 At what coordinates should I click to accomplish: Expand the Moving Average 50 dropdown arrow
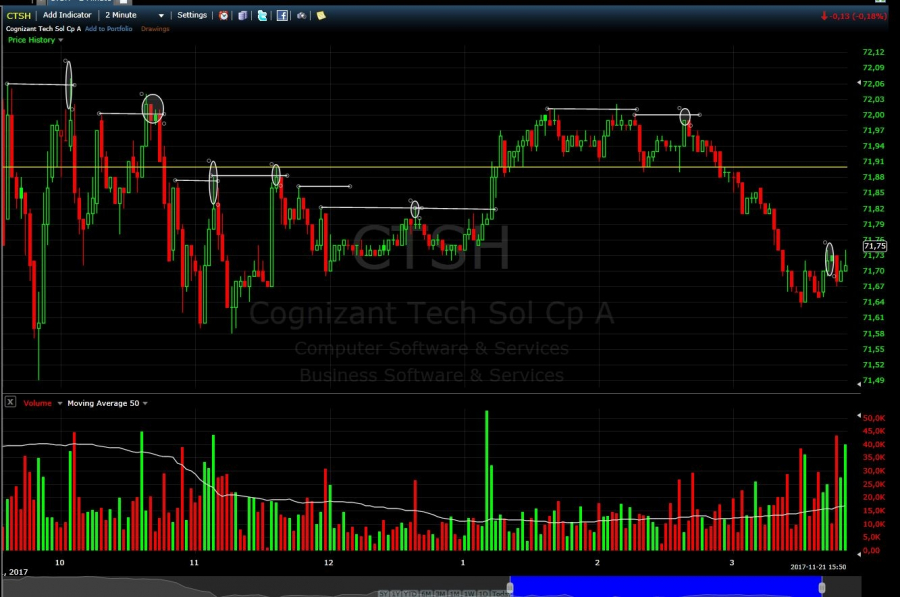point(145,404)
